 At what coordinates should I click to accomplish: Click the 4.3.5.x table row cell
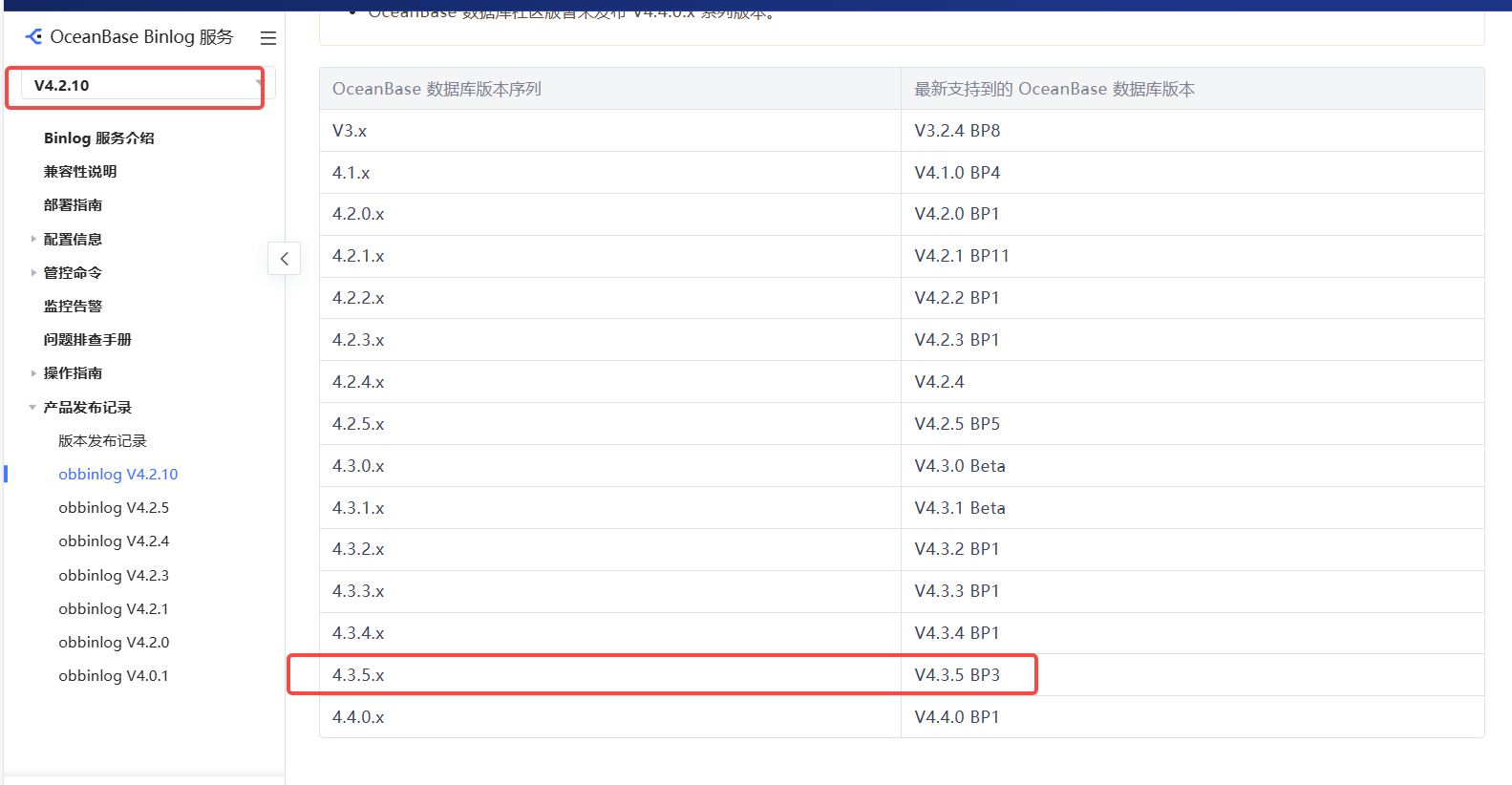[358, 675]
